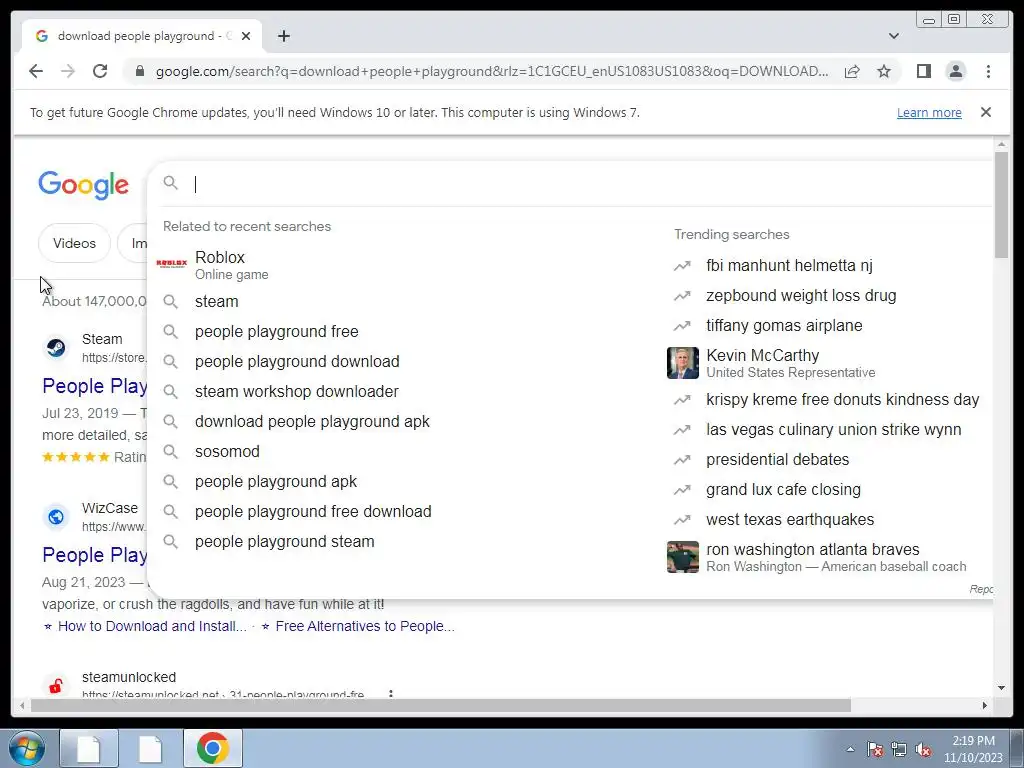Open 'How to Download and Install...' link
Image resolution: width=1024 pixels, height=768 pixels.
pos(152,626)
